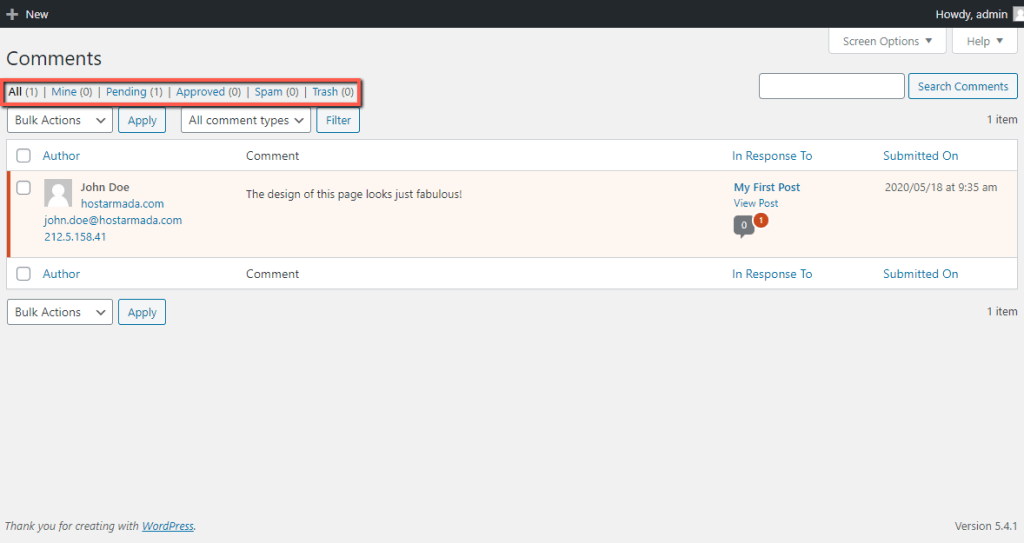Expand the Help panel
Screen dimensions: 1024x543
984,41
